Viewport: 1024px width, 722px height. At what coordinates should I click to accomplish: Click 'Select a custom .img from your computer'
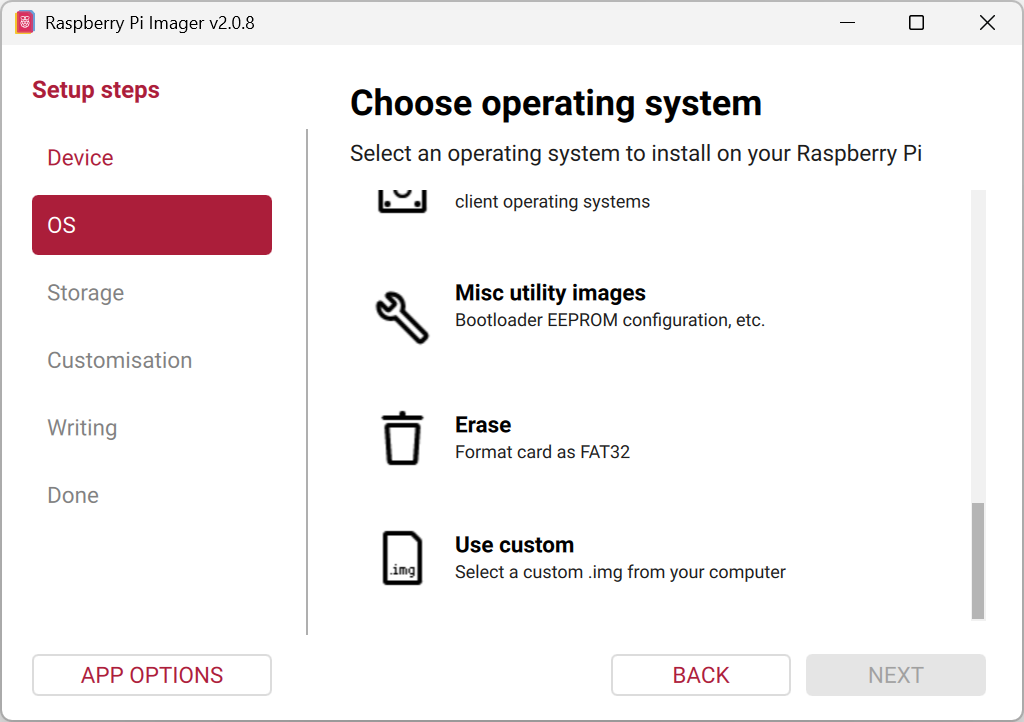[620, 573]
